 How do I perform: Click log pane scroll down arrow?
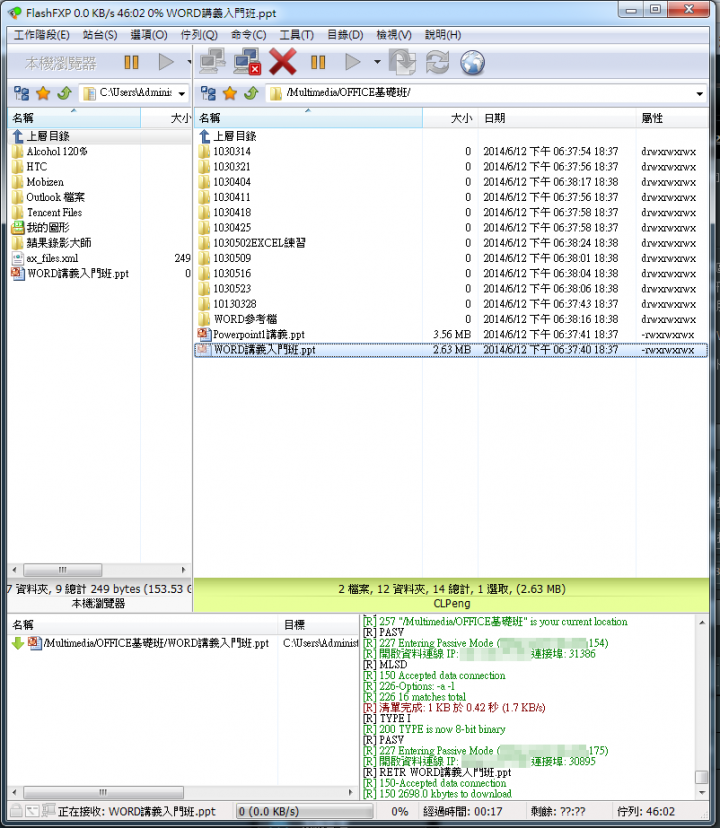702,793
